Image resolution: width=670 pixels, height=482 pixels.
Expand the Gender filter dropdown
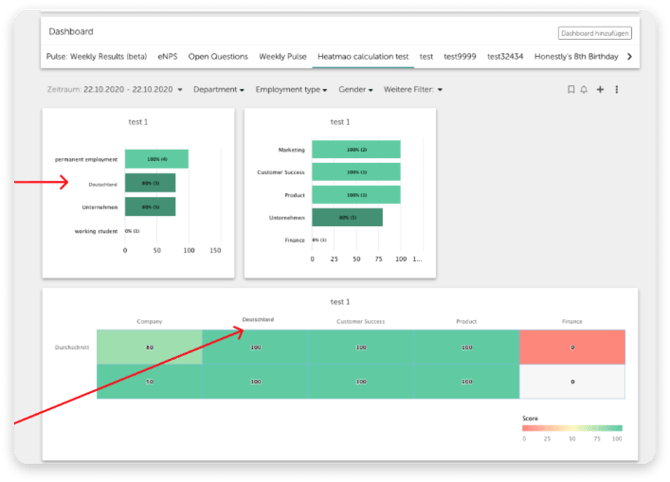coord(356,90)
